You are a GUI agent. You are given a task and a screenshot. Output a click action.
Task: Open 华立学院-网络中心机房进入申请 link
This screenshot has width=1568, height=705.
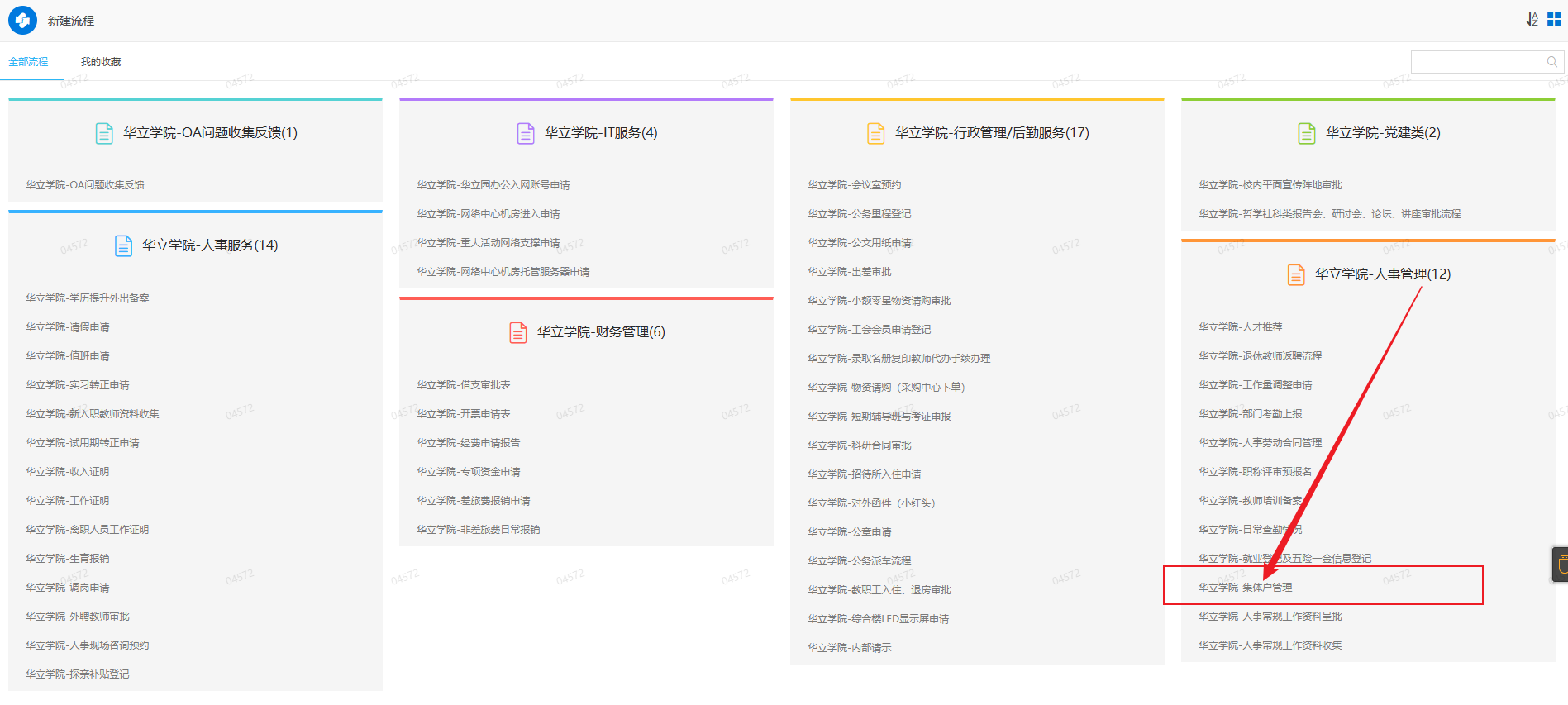tap(488, 214)
